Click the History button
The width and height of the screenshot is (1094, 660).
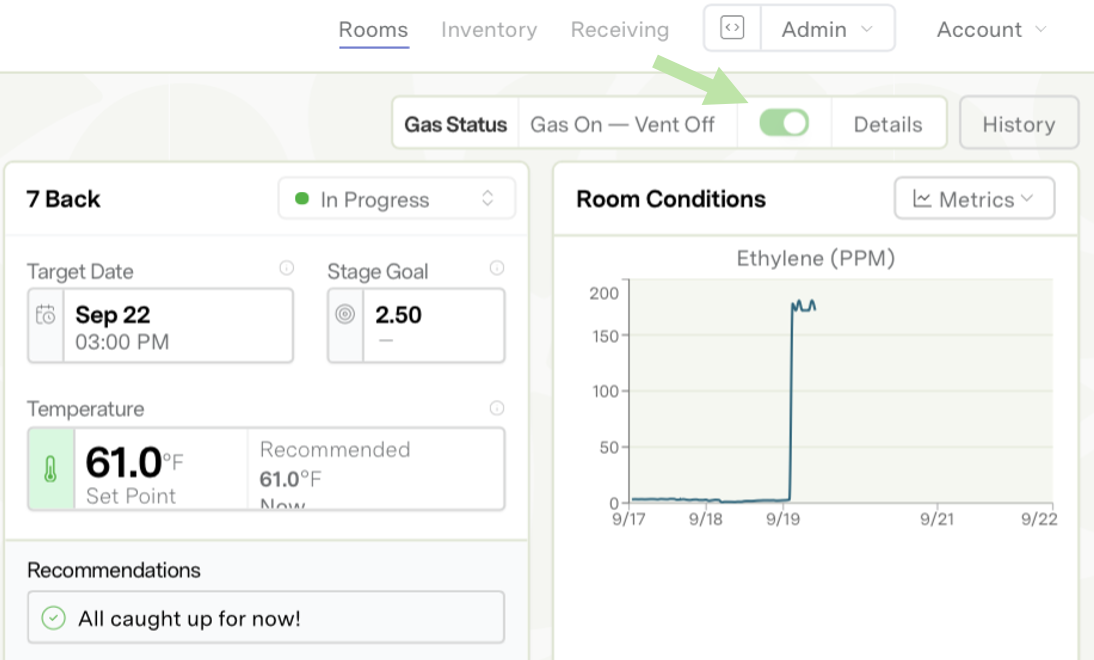click(x=1018, y=124)
